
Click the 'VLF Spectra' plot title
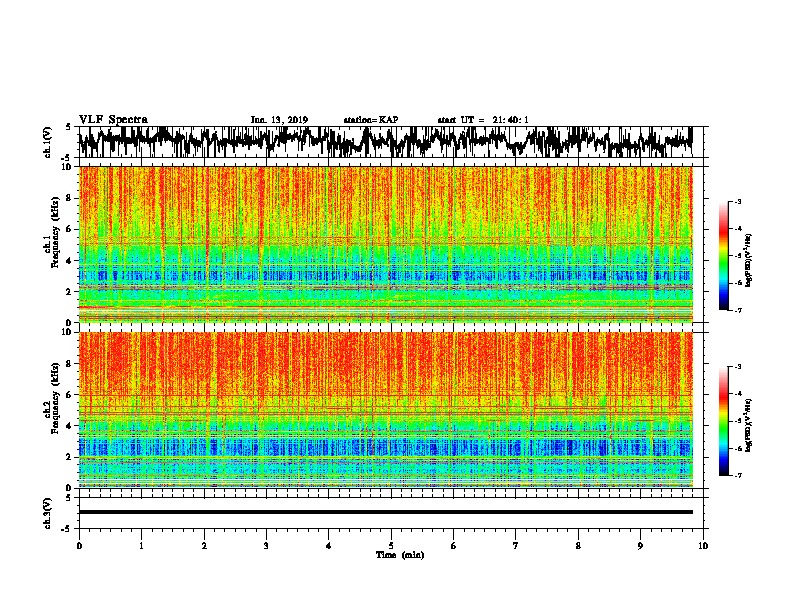113,120
